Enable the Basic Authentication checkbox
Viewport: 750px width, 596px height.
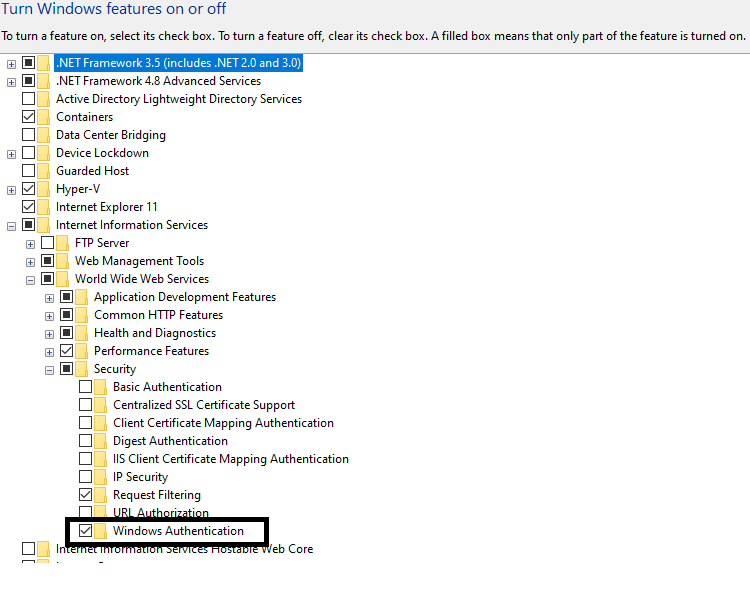86,386
